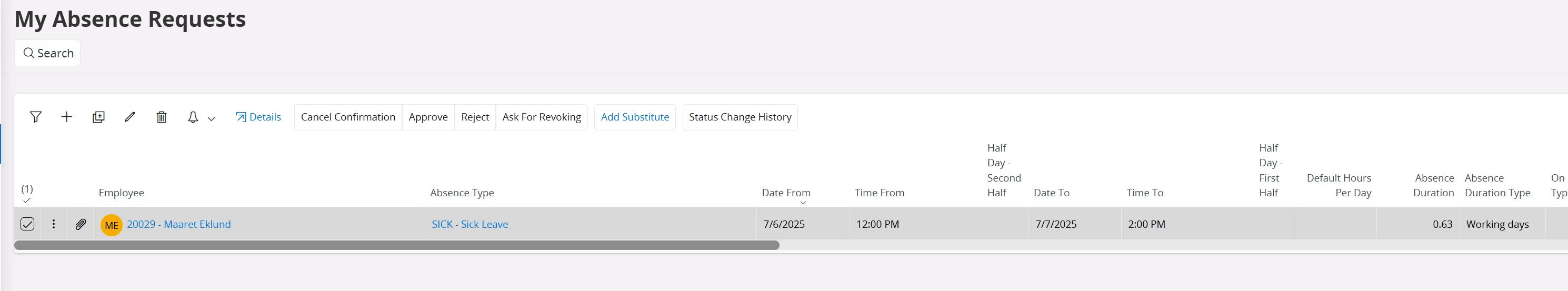Edit the record with pencil icon
This screenshot has width=1568, height=291.
tap(129, 117)
